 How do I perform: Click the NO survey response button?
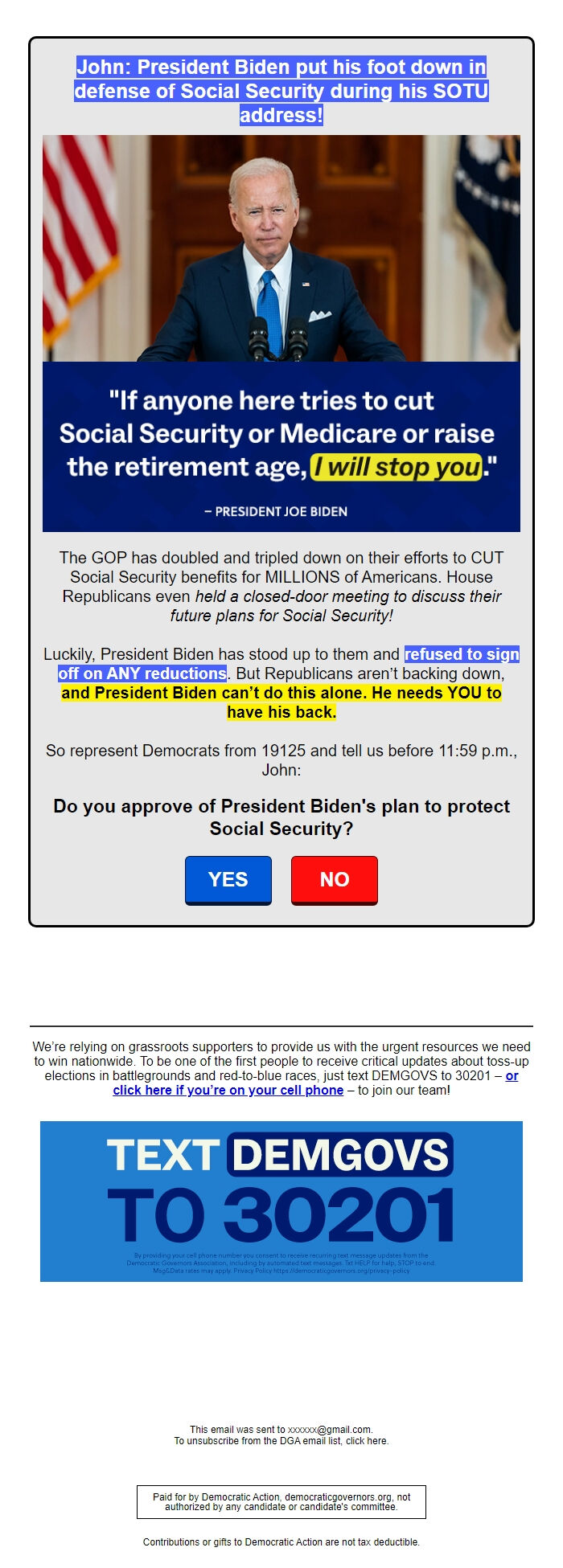[335, 880]
